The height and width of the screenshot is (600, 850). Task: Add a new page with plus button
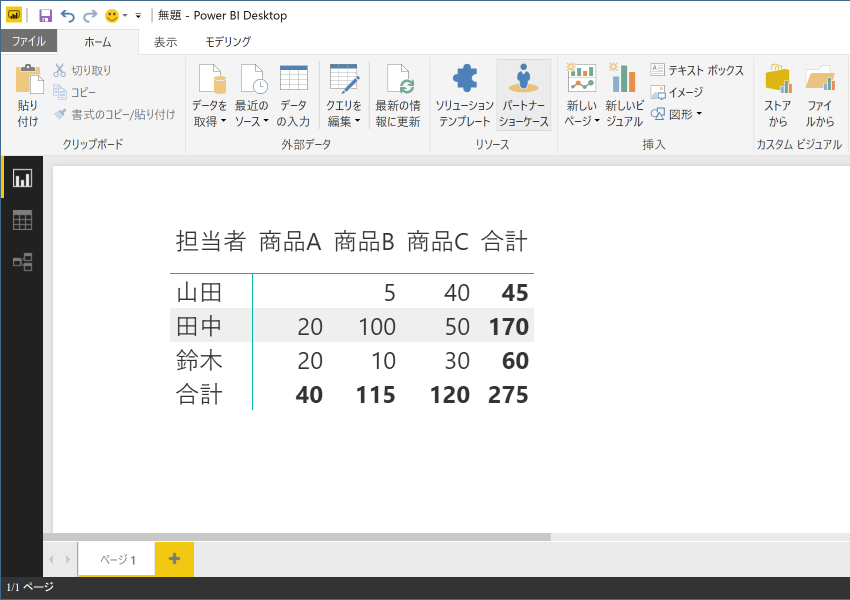tap(174, 559)
